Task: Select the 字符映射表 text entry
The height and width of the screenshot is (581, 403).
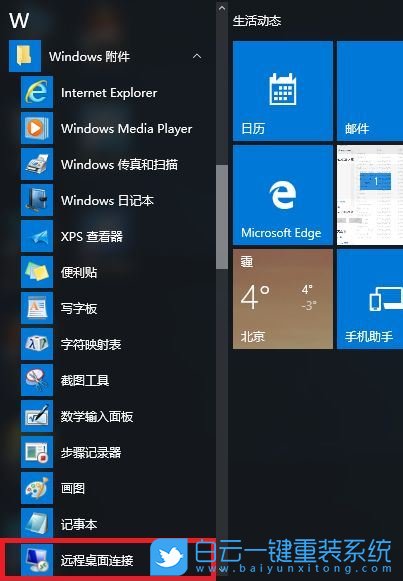Action: [x=91, y=344]
